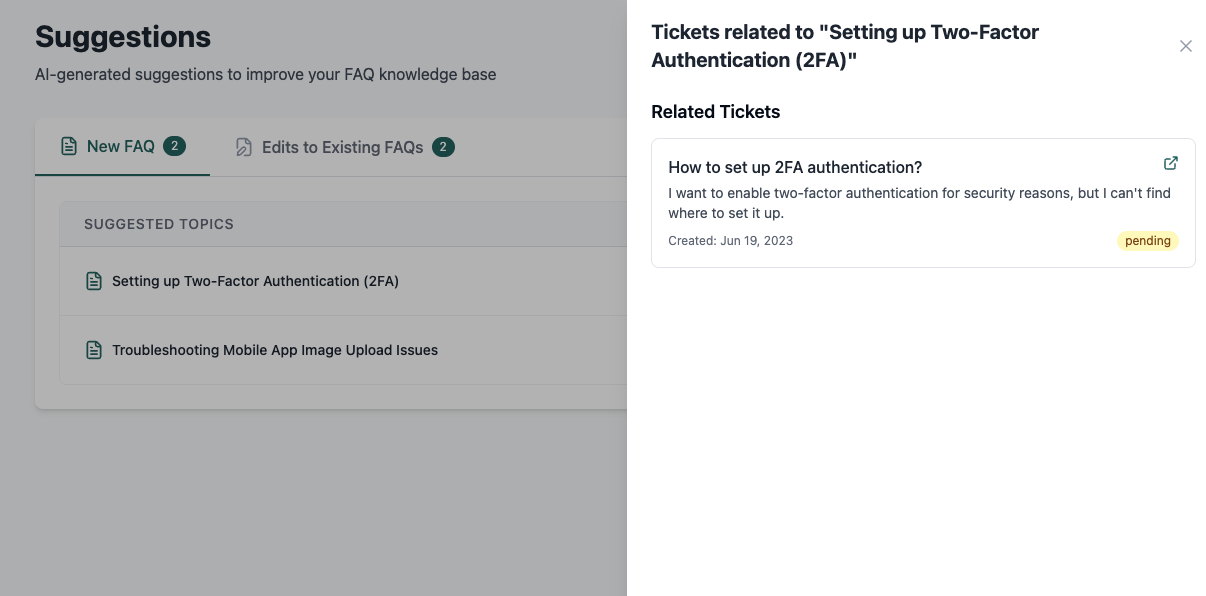
Task: Click the document icon beside Two-Factor Authentication topic
Action: point(94,281)
